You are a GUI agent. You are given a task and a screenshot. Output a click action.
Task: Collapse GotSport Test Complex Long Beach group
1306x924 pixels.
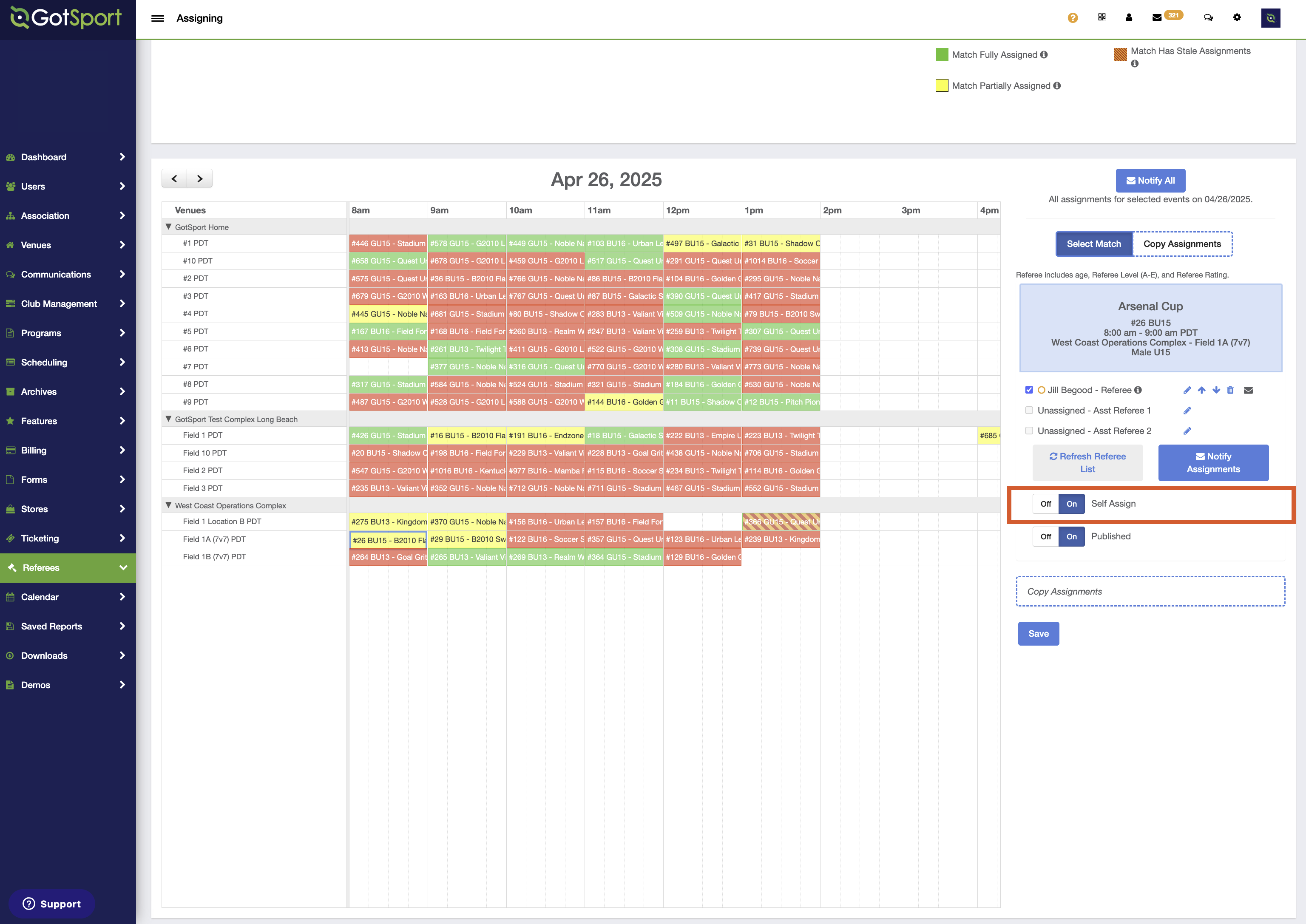pyautogui.click(x=168, y=419)
